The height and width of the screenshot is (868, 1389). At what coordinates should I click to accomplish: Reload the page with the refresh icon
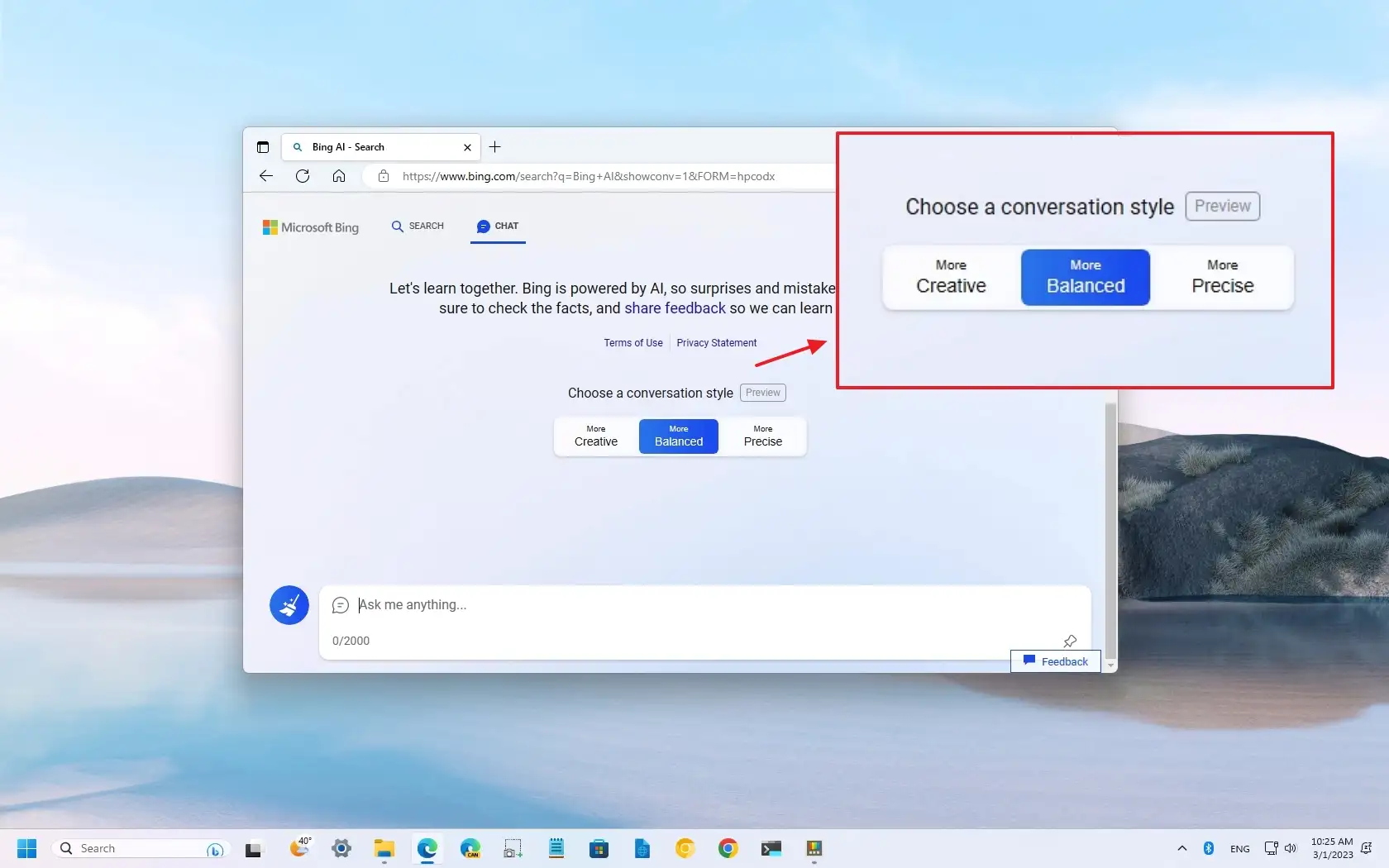303,176
